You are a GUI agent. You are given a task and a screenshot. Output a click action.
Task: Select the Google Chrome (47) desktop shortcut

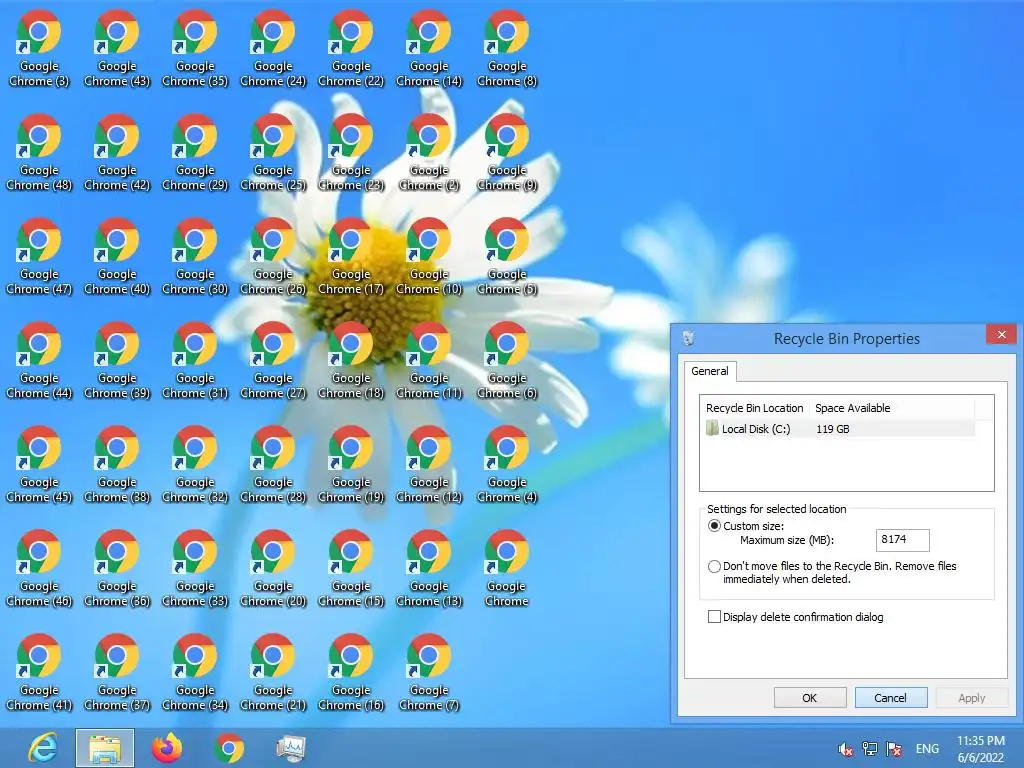(39, 257)
